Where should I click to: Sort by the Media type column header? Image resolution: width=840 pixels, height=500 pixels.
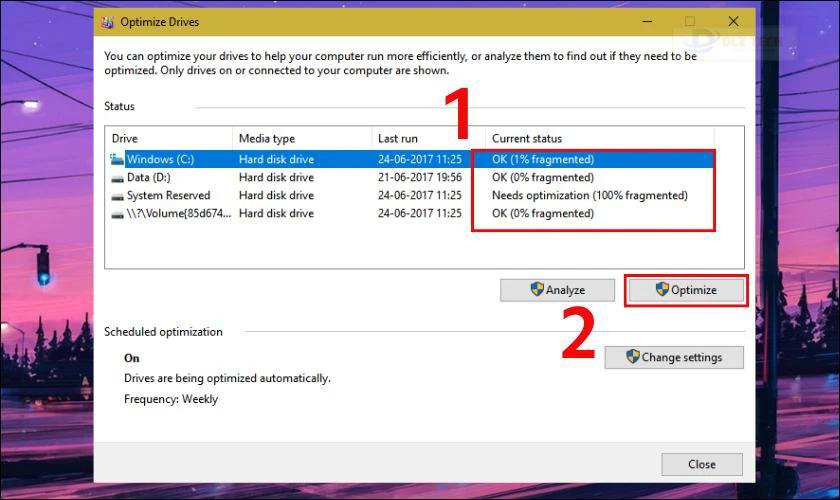click(302, 138)
